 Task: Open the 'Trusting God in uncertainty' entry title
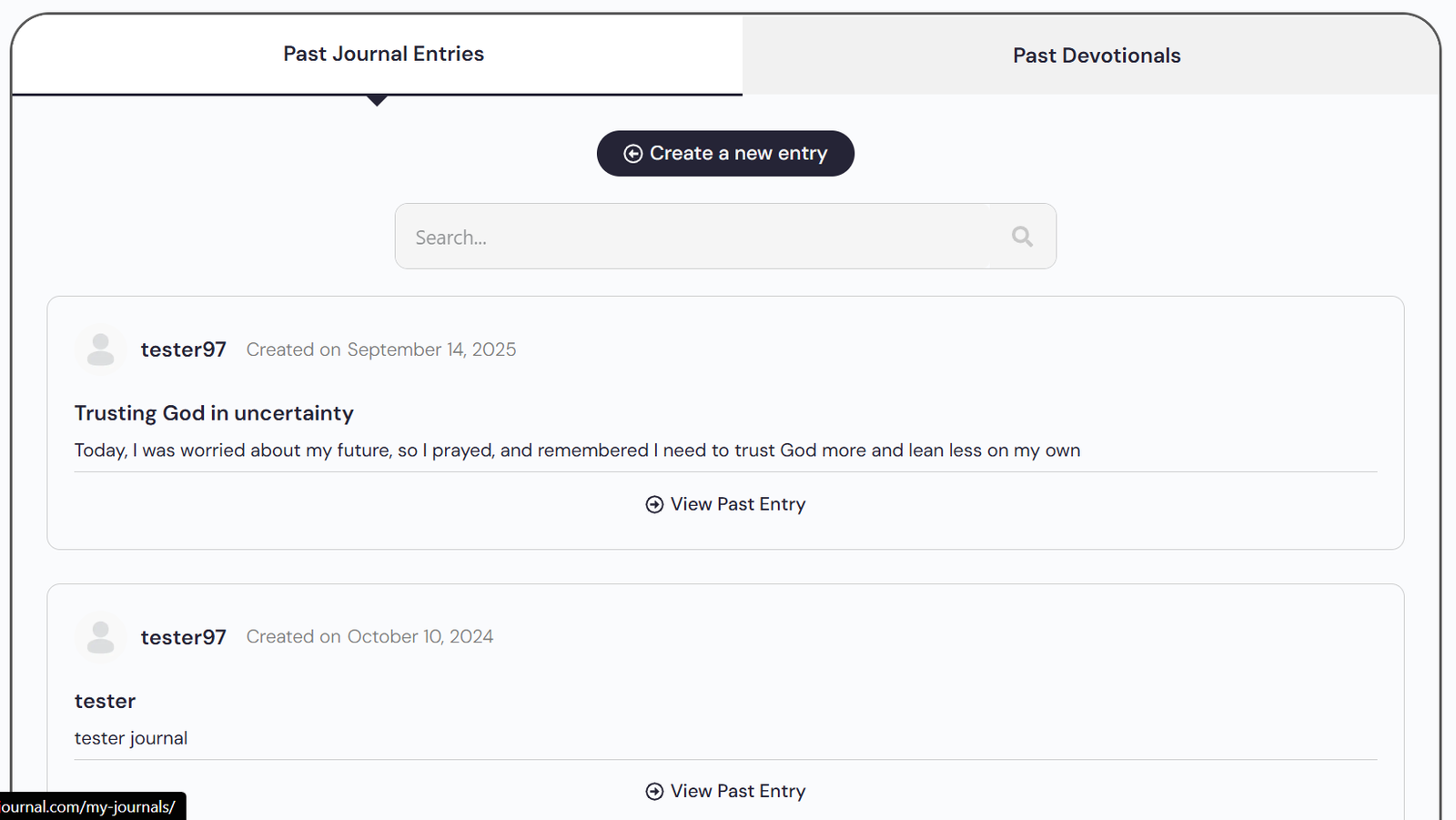[214, 413]
